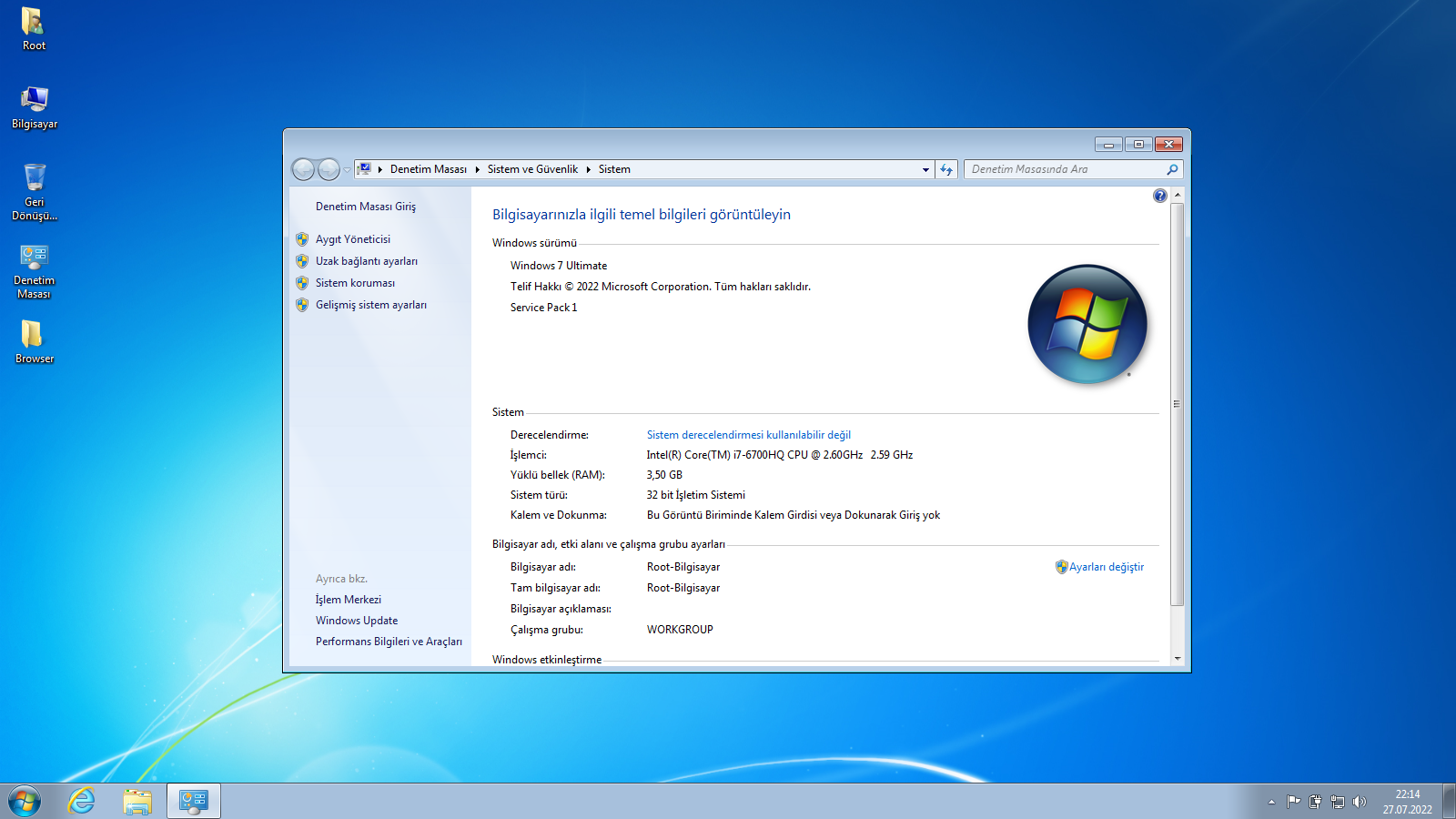
Task: Open Aygıt Yöneticisi link
Action: (352, 239)
